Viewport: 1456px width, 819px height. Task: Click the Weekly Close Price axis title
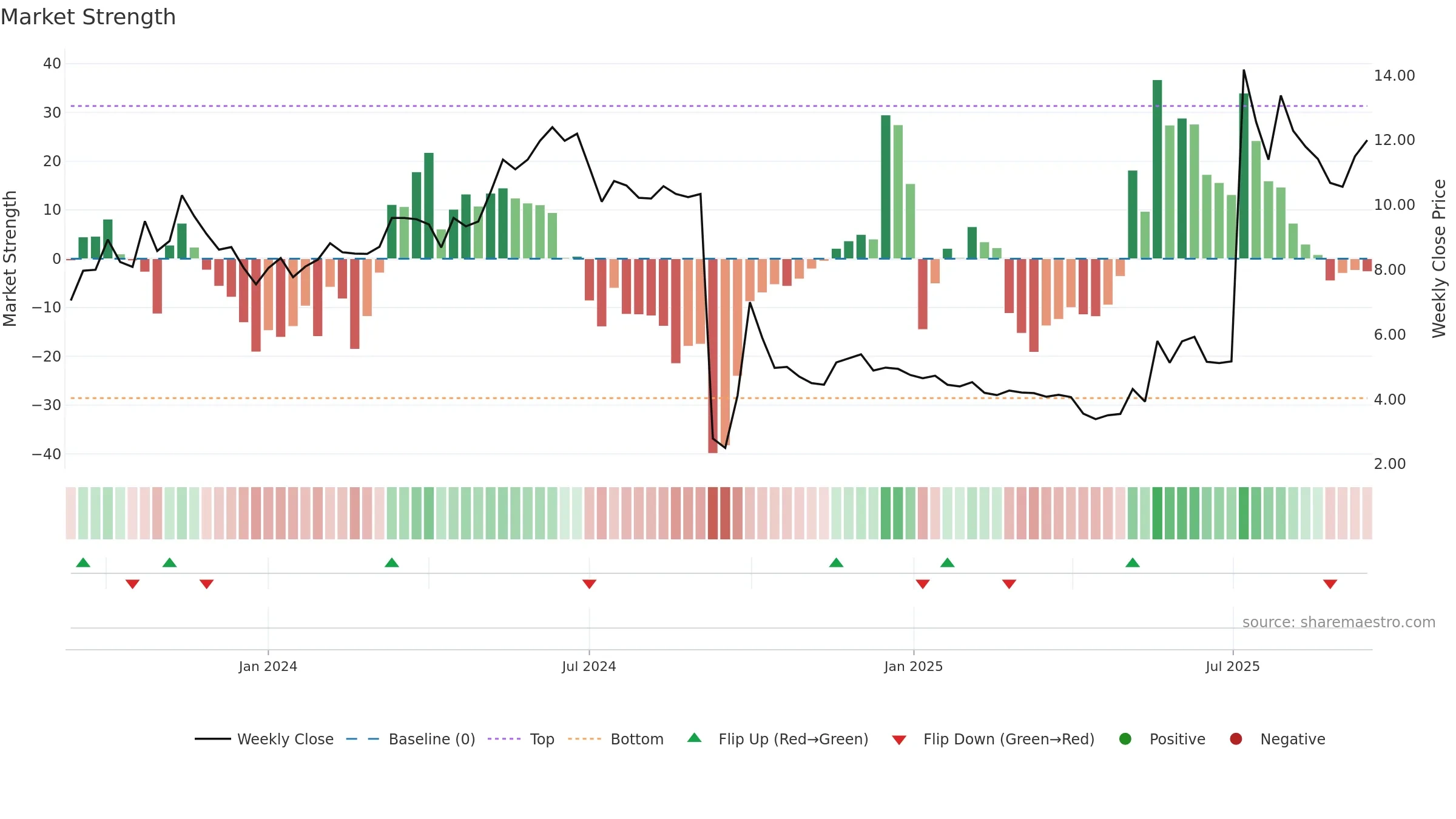[1440, 258]
